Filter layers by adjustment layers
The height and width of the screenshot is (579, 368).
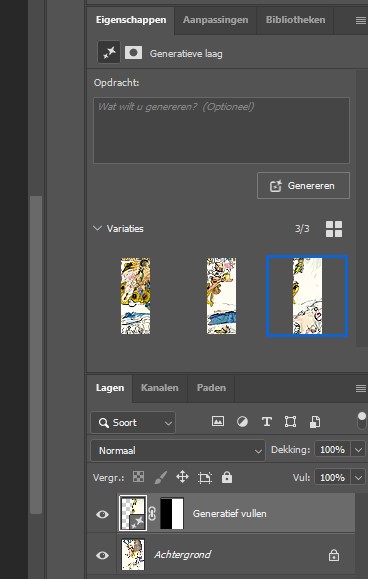pos(242,421)
